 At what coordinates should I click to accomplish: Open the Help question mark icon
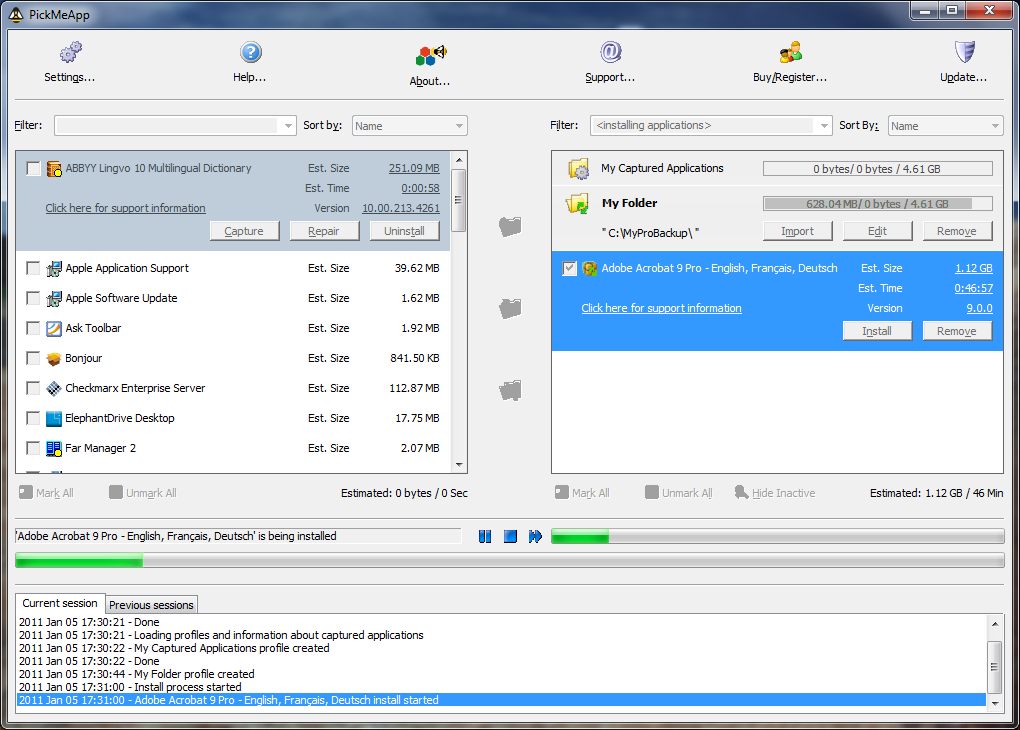click(x=250, y=53)
